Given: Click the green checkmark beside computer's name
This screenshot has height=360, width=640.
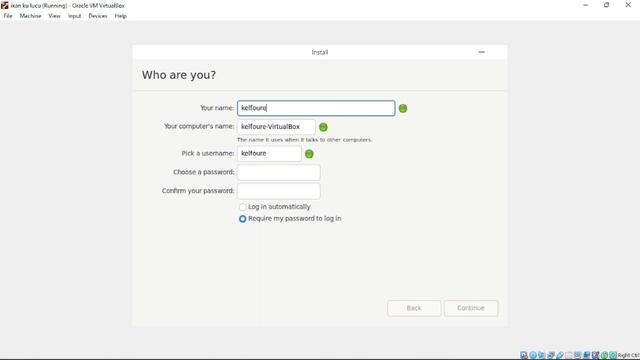Looking at the screenshot, I should point(323,127).
